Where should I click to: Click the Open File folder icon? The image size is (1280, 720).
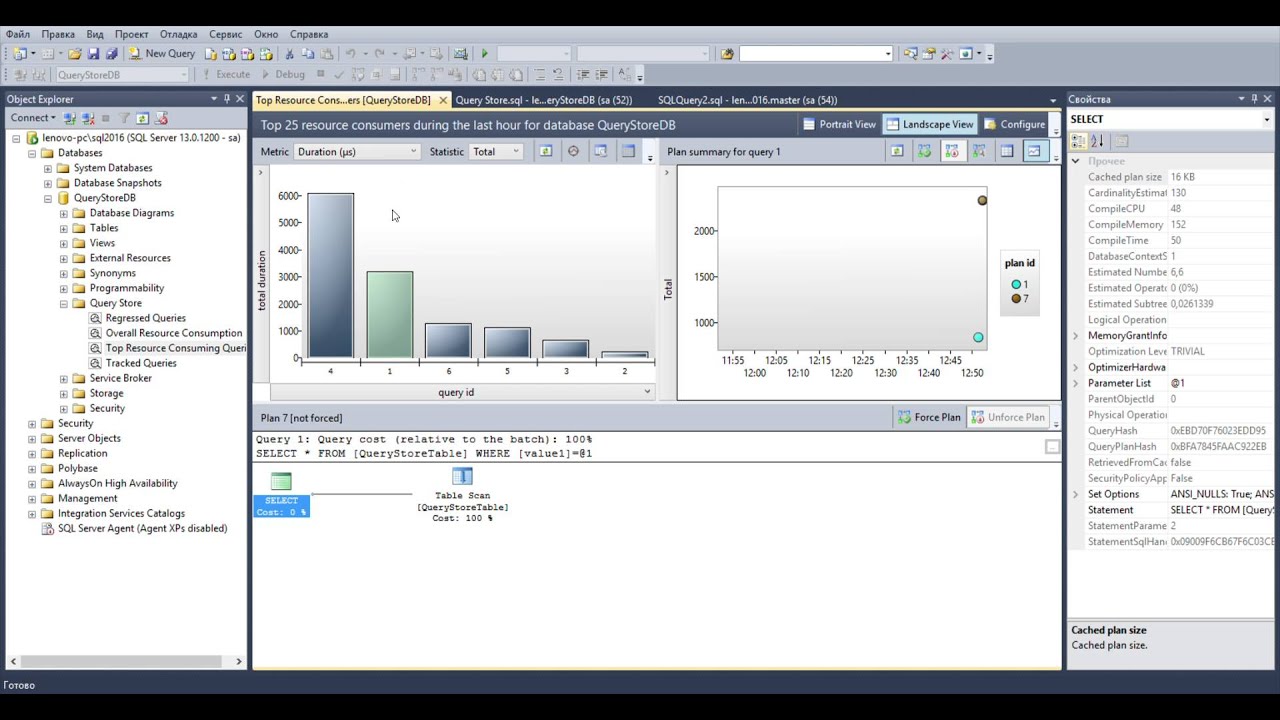[75, 54]
